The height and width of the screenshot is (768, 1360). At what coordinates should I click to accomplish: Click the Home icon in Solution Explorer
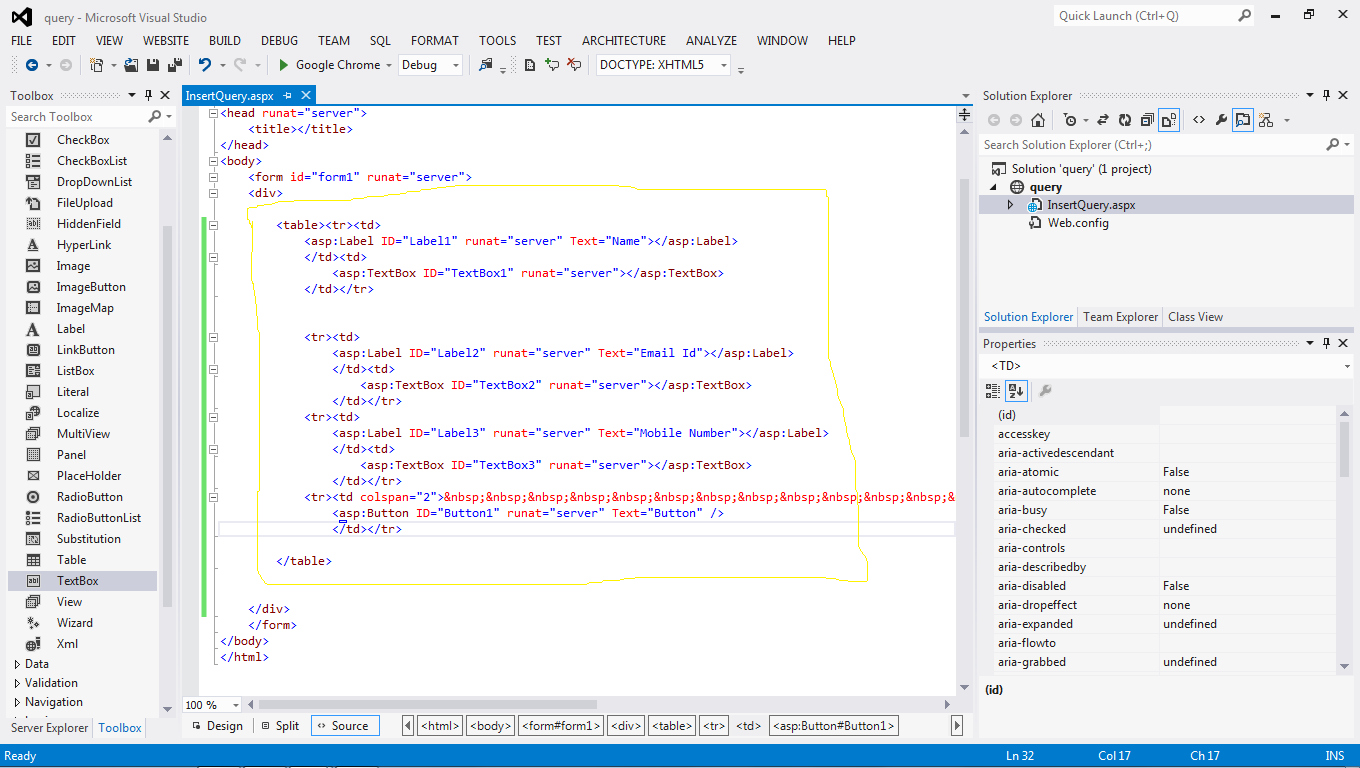pos(1038,119)
